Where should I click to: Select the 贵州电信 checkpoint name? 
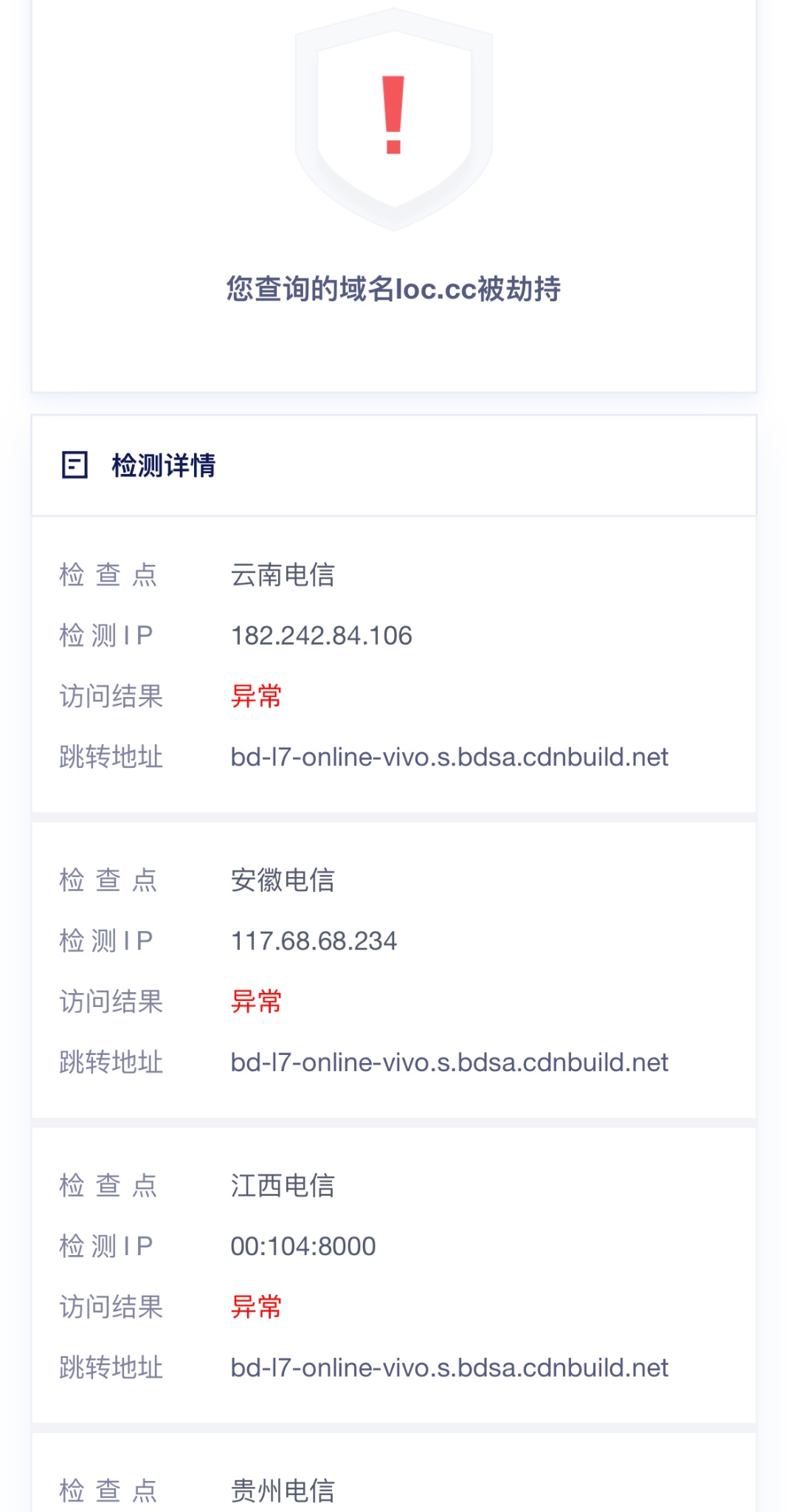coord(283,1491)
